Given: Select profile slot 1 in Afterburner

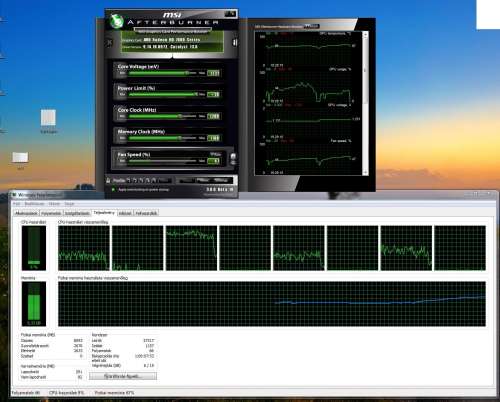Looking at the screenshot, I should click(x=129, y=181).
